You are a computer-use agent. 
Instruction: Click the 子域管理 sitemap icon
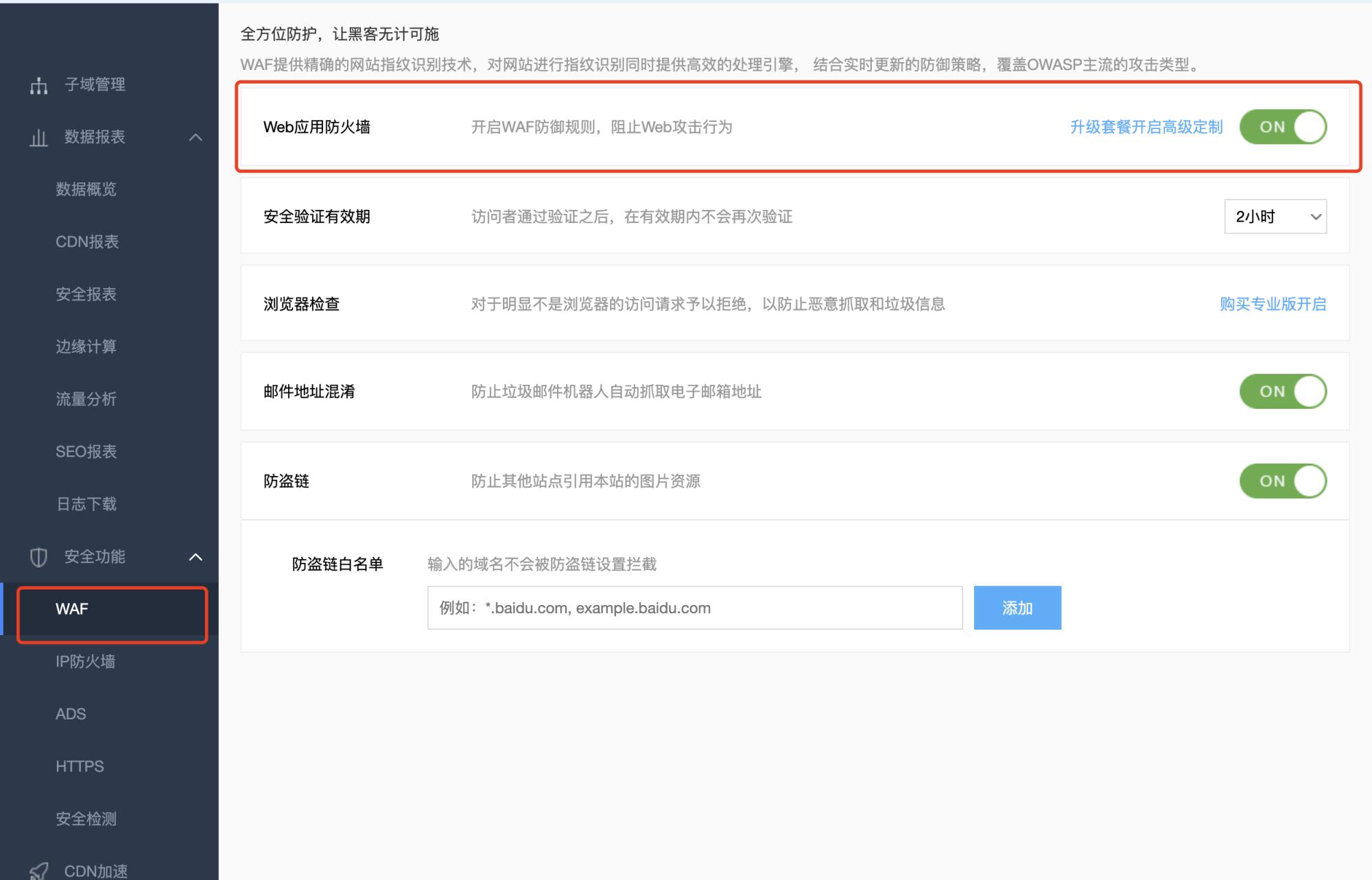[x=39, y=85]
